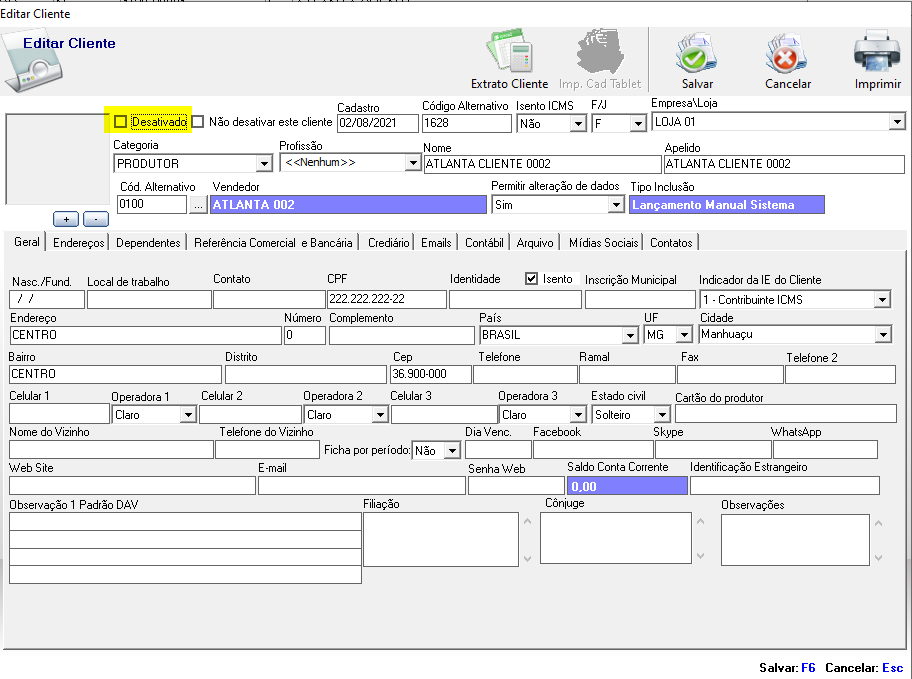
Task: Click the WhatsApp input field
Action: tap(825, 449)
